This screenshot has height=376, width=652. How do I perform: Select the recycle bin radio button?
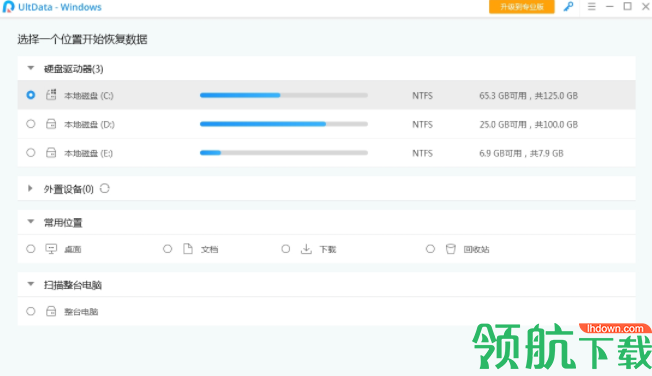(x=430, y=249)
